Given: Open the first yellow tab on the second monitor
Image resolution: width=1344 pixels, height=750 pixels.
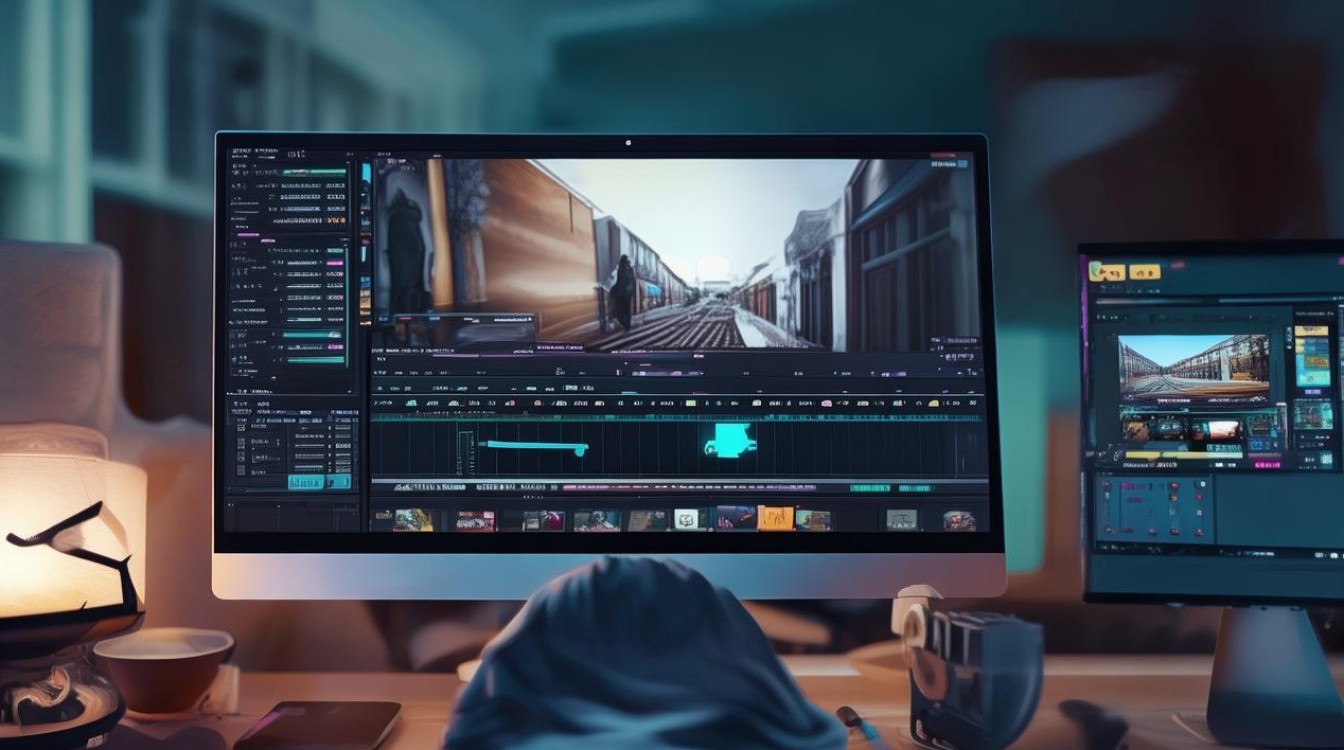Looking at the screenshot, I should (x=1106, y=270).
